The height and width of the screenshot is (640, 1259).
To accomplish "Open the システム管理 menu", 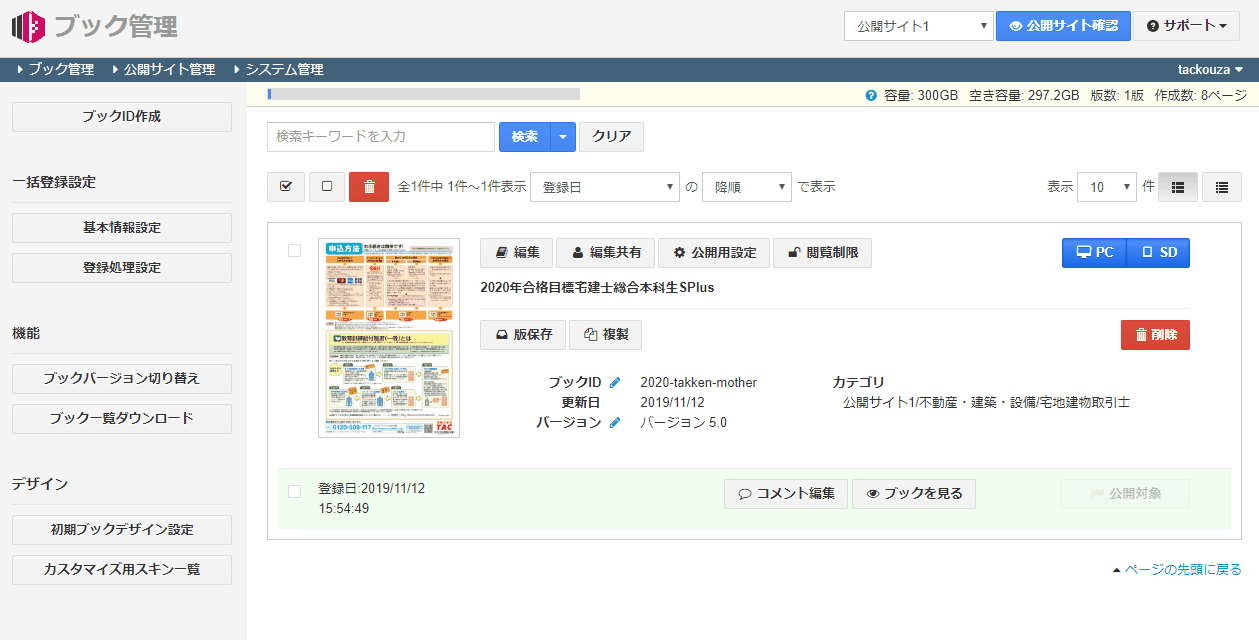I will 284,70.
